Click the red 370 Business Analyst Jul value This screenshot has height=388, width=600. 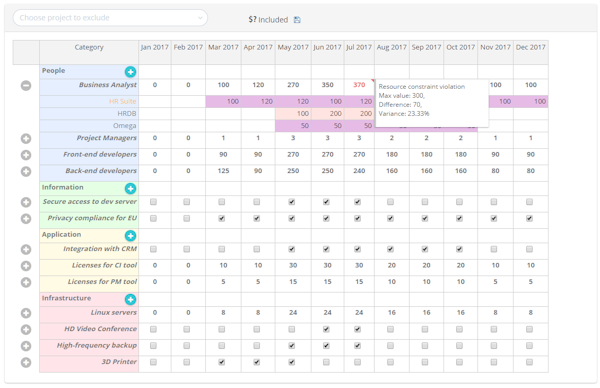click(x=359, y=85)
